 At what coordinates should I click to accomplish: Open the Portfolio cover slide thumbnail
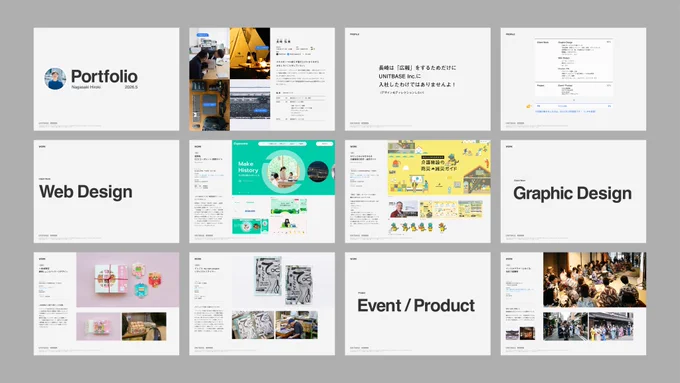click(106, 79)
